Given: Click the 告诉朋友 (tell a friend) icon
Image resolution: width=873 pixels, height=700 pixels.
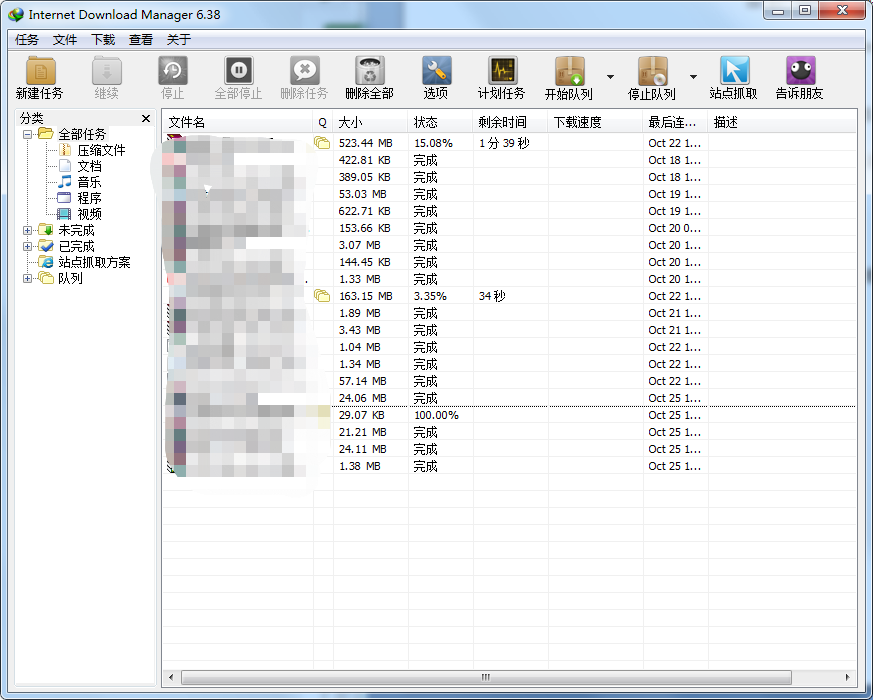Looking at the screenshot, I should pos(801,71).
